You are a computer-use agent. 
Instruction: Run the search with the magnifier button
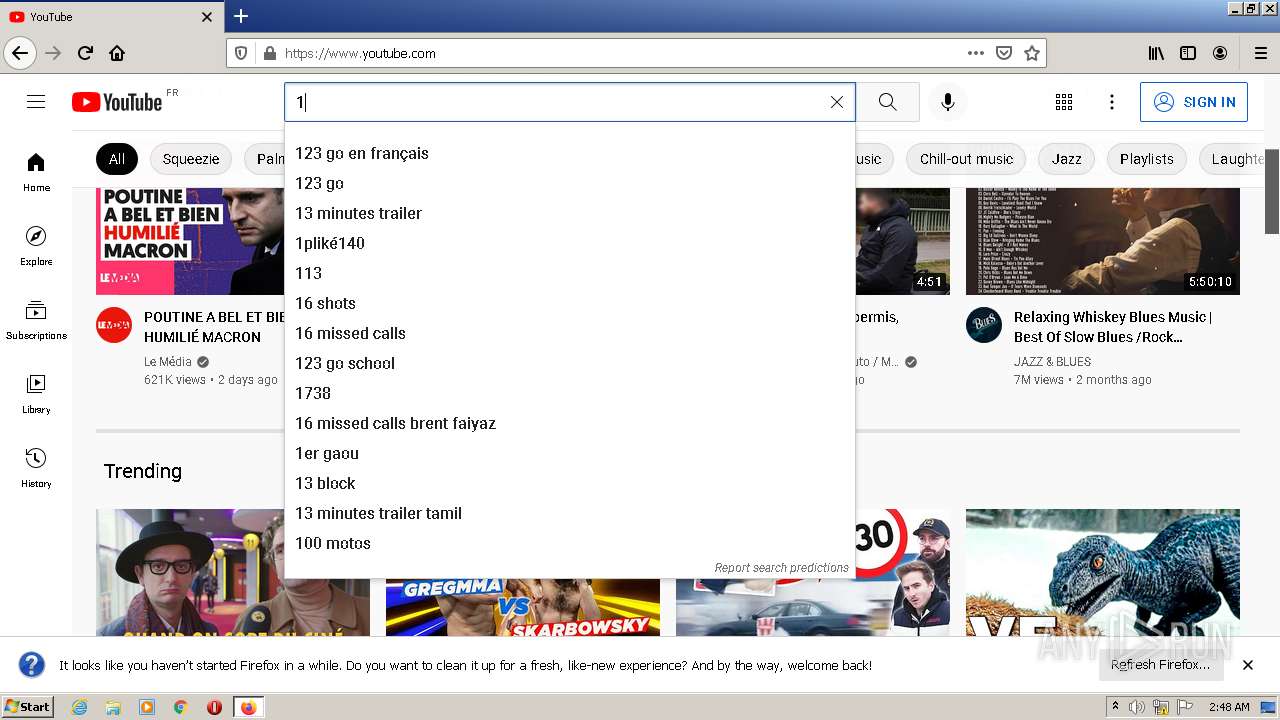(887, 102)
